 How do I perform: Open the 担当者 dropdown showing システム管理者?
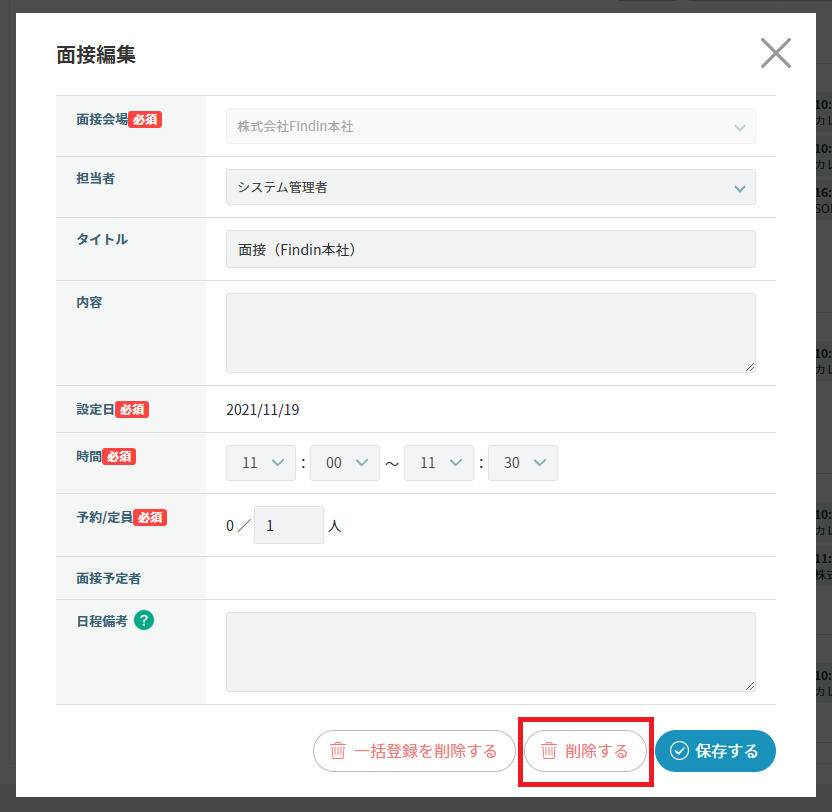490,187
